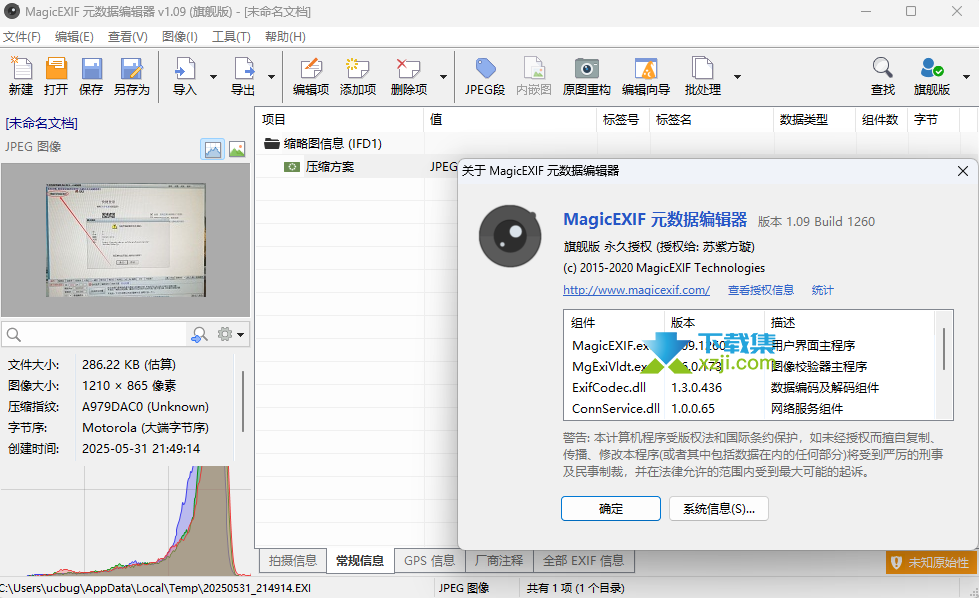Image resolution: width=979 pixels, height=598 pixels.
Task: Click the 查看授权信息 link
Action: click(x=760, y=290)
